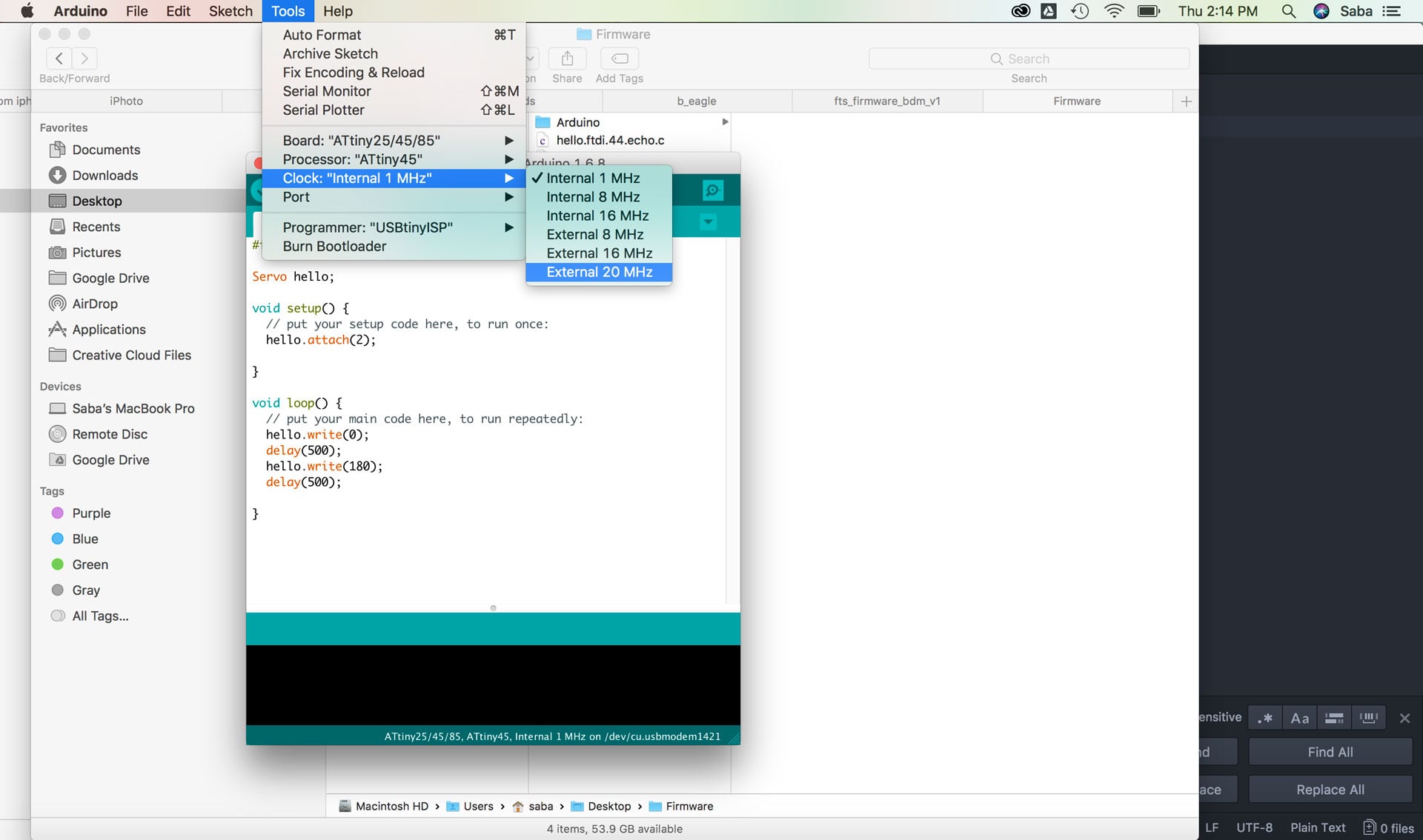This screenshot has height=840, width=1423.
Task: Toggle regex search option in editor
Action: (x=1265, y=719)
